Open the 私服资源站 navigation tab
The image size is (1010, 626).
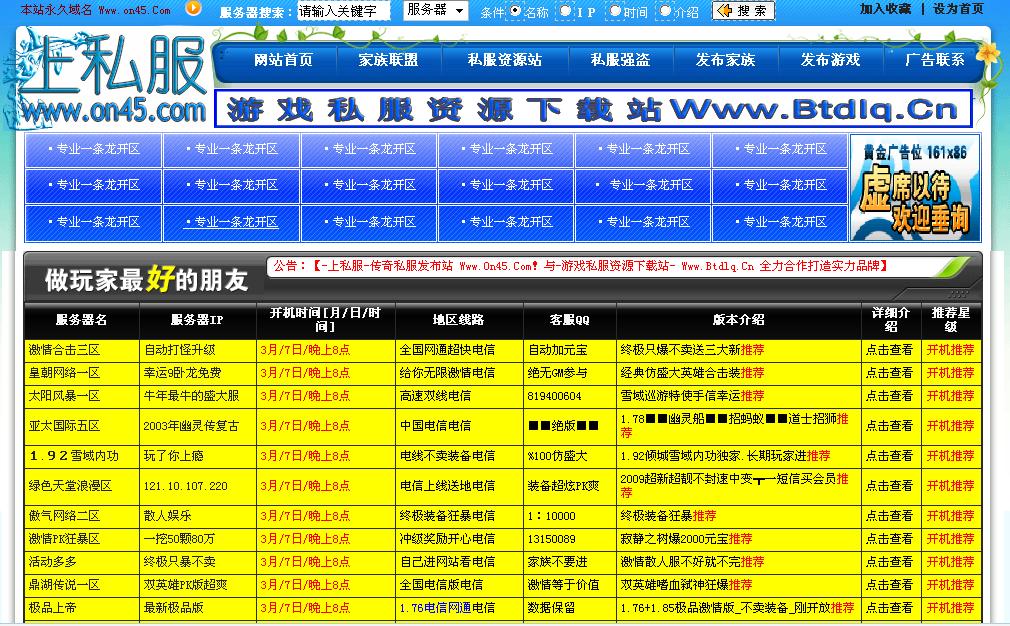click(x=505, y=60)
